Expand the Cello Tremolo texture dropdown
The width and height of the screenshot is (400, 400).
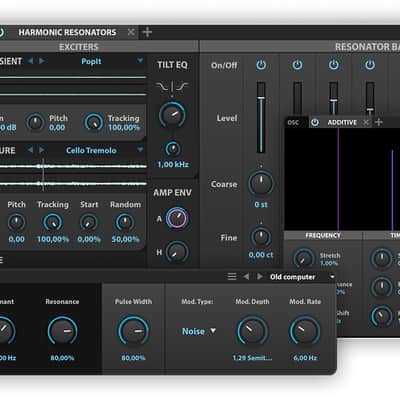tap(140, 150)
